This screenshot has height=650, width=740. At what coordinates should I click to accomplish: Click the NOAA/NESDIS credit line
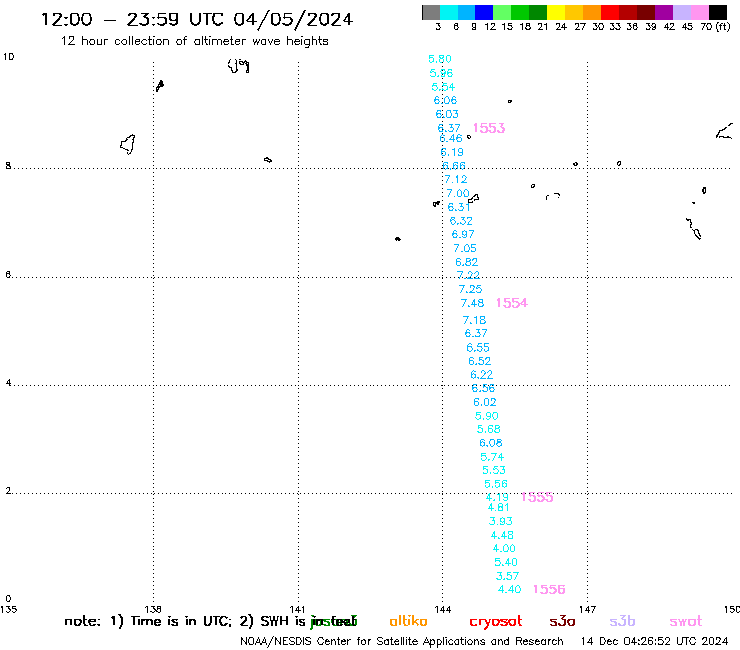coord(402,641)
